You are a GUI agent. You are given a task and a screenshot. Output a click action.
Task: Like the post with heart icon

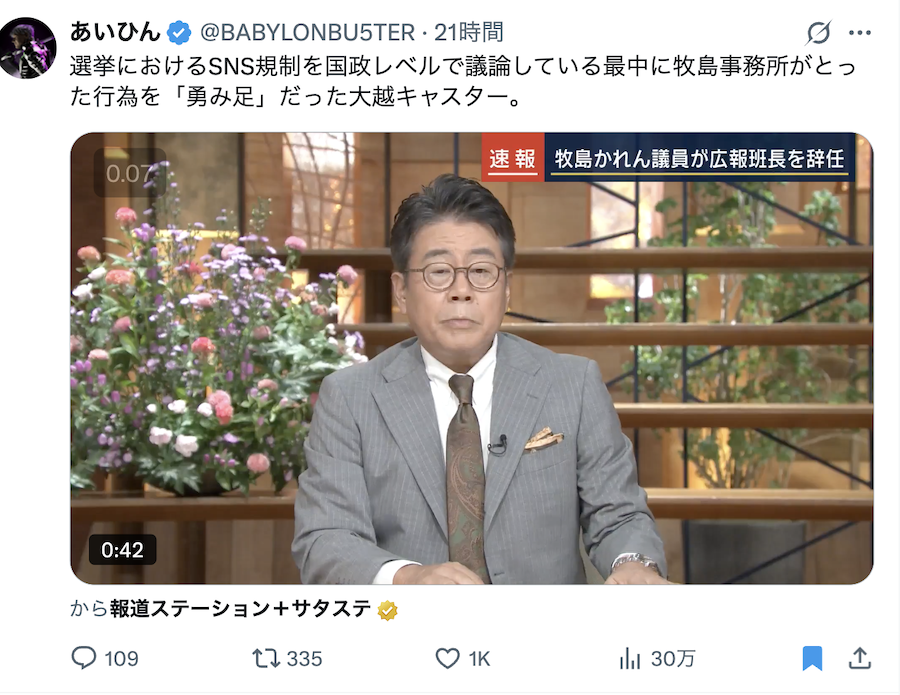click(x=448, y=658)
